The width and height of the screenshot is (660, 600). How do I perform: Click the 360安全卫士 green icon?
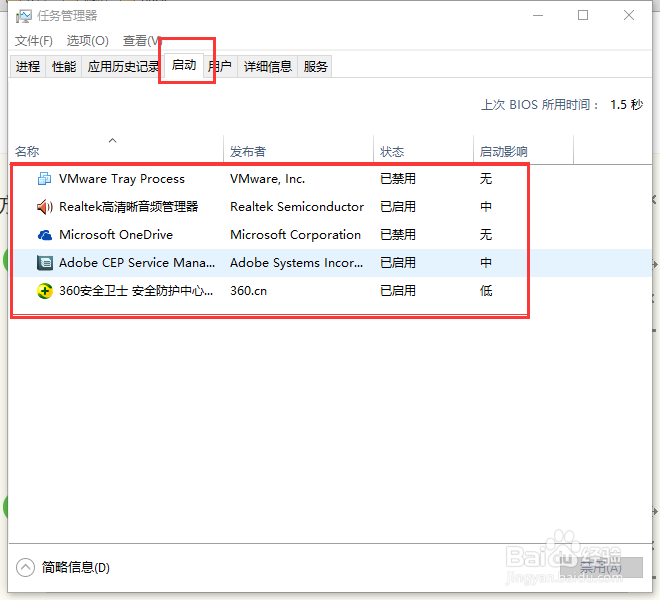click(x=45, y=291)
